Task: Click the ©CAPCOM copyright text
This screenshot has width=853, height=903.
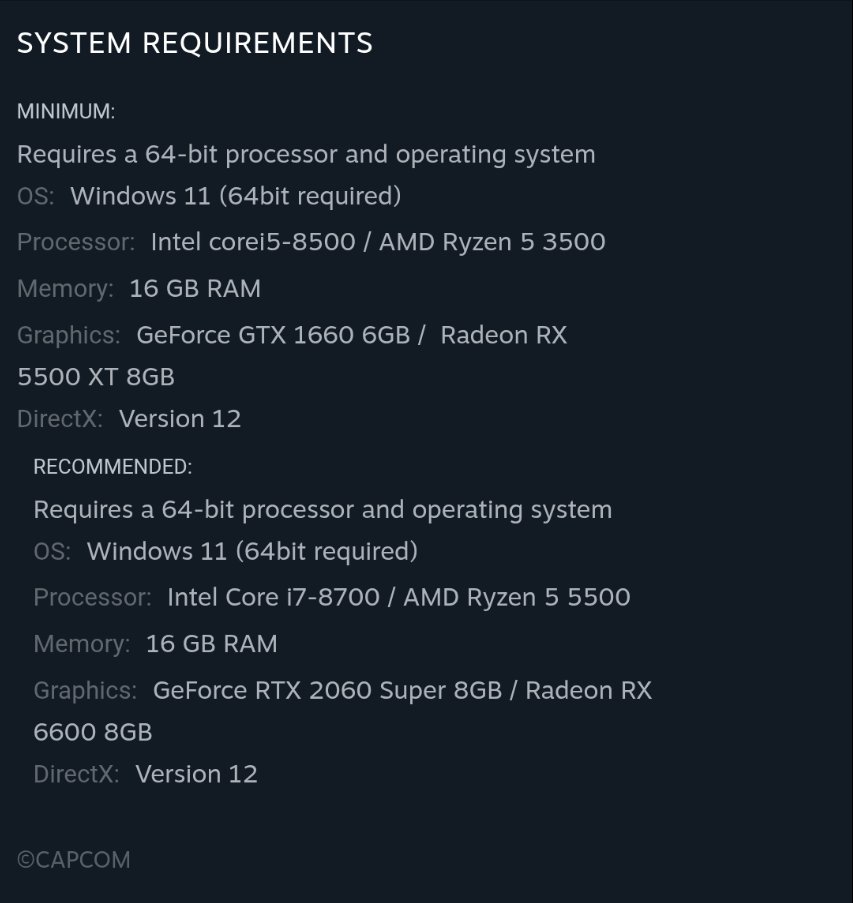Action: coord(74,860)
